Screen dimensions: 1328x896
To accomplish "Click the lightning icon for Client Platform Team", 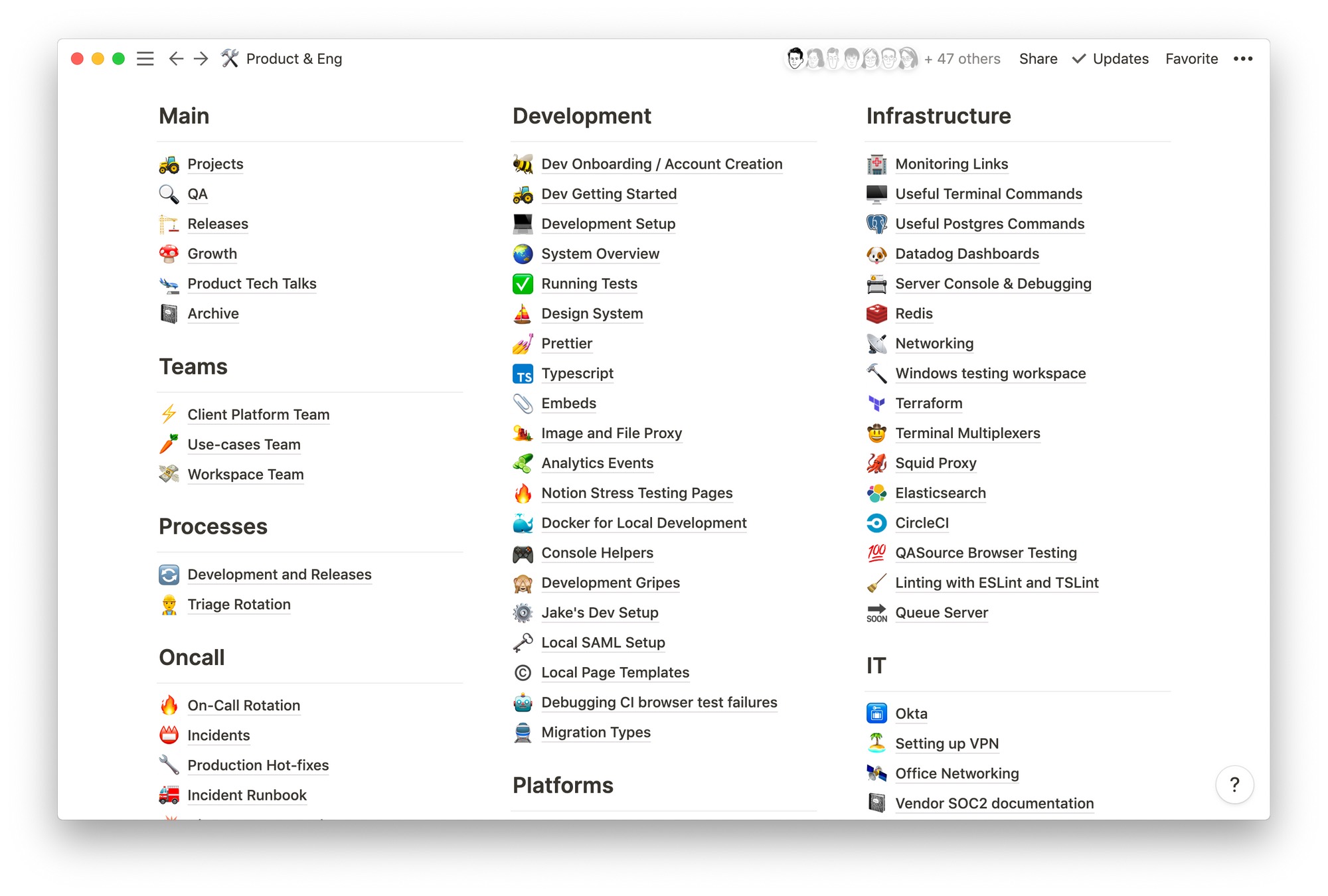I will pos(169,414).
